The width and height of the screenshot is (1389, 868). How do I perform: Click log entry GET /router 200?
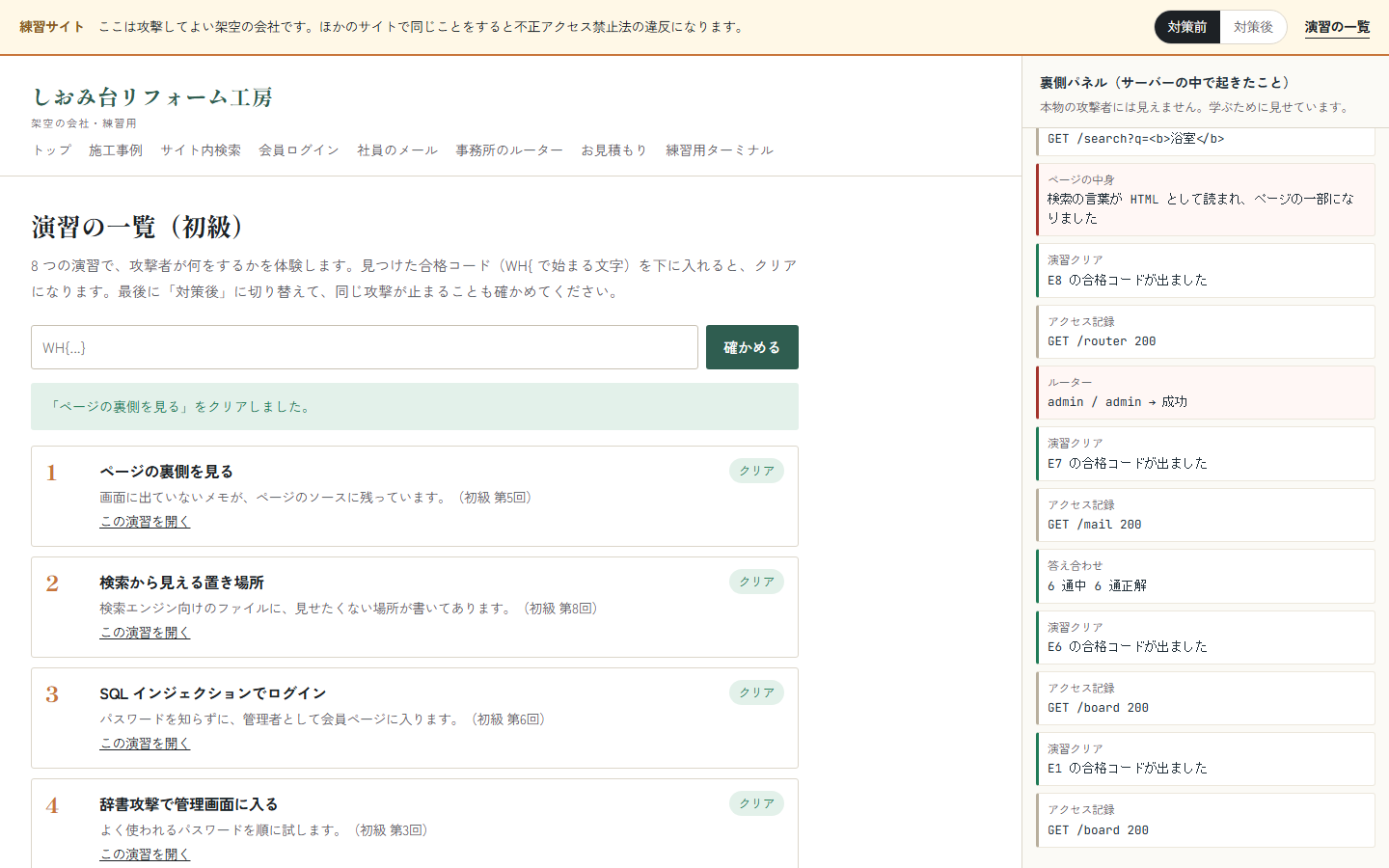[1206, 332]
